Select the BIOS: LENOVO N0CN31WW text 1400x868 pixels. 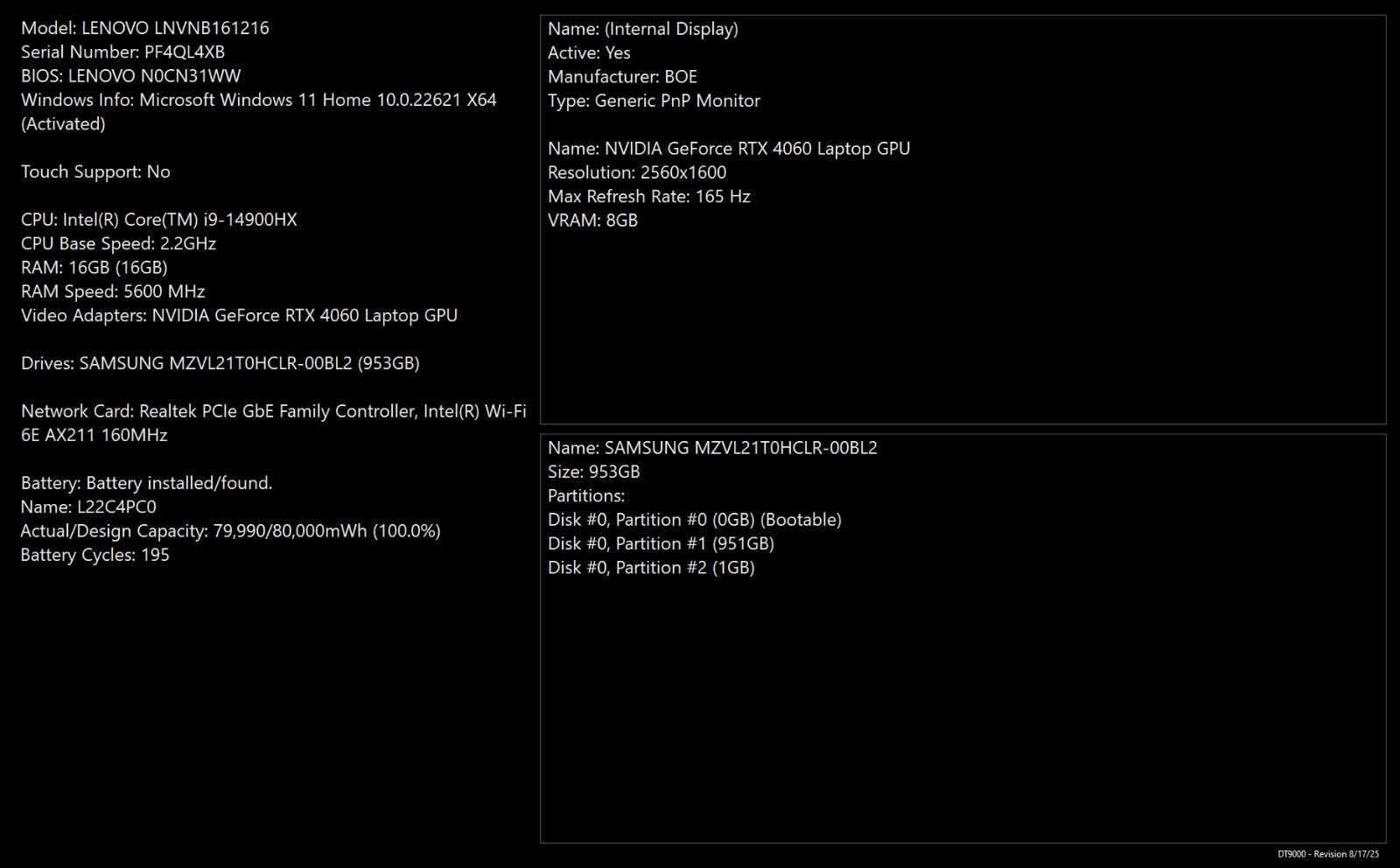131,76
